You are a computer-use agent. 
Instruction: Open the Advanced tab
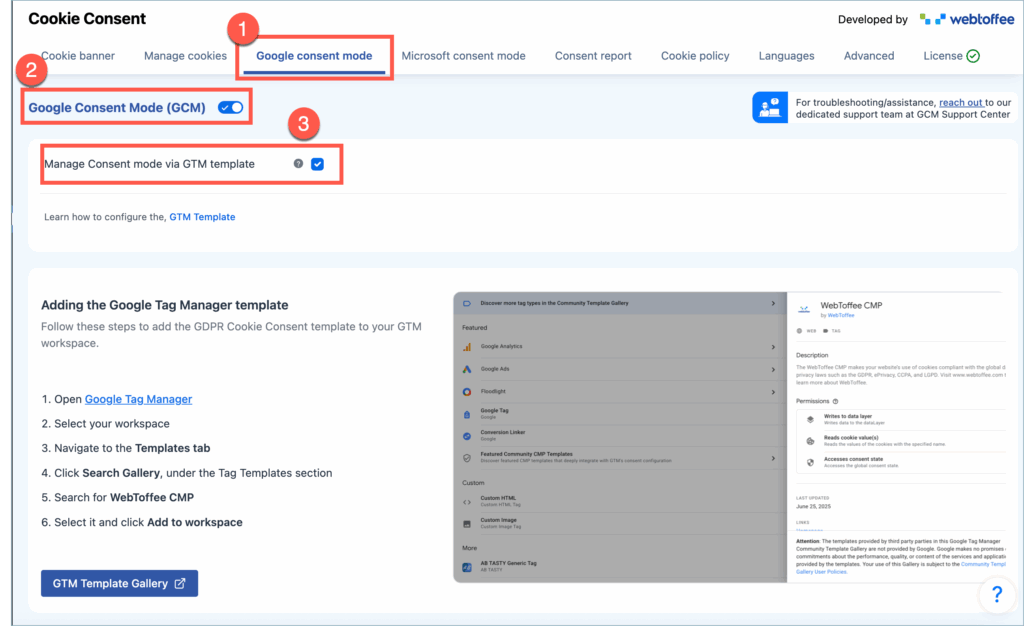(869, 56)
